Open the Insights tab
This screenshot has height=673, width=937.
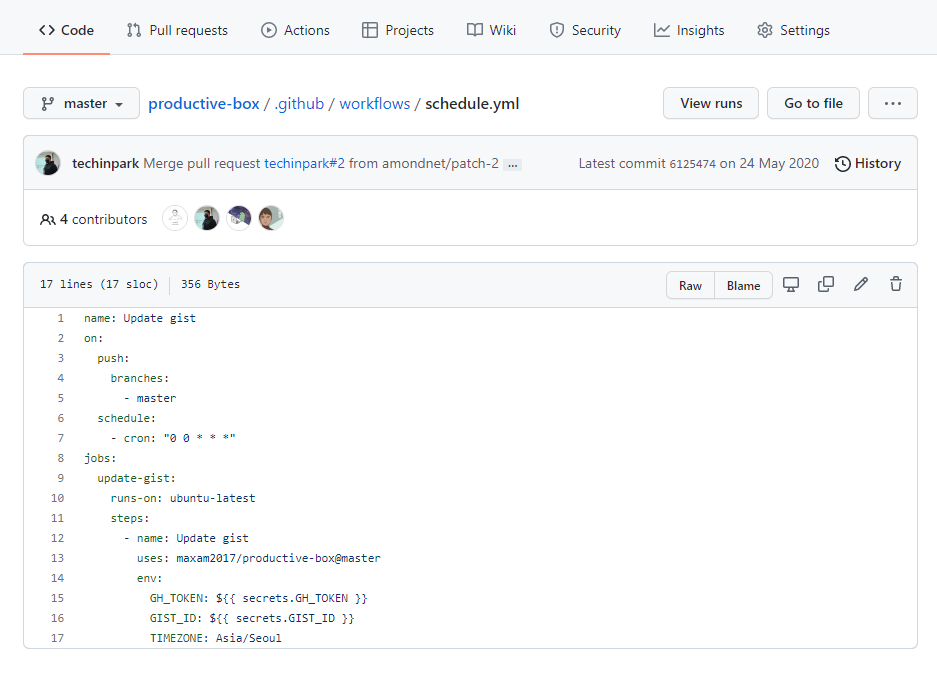689,30
